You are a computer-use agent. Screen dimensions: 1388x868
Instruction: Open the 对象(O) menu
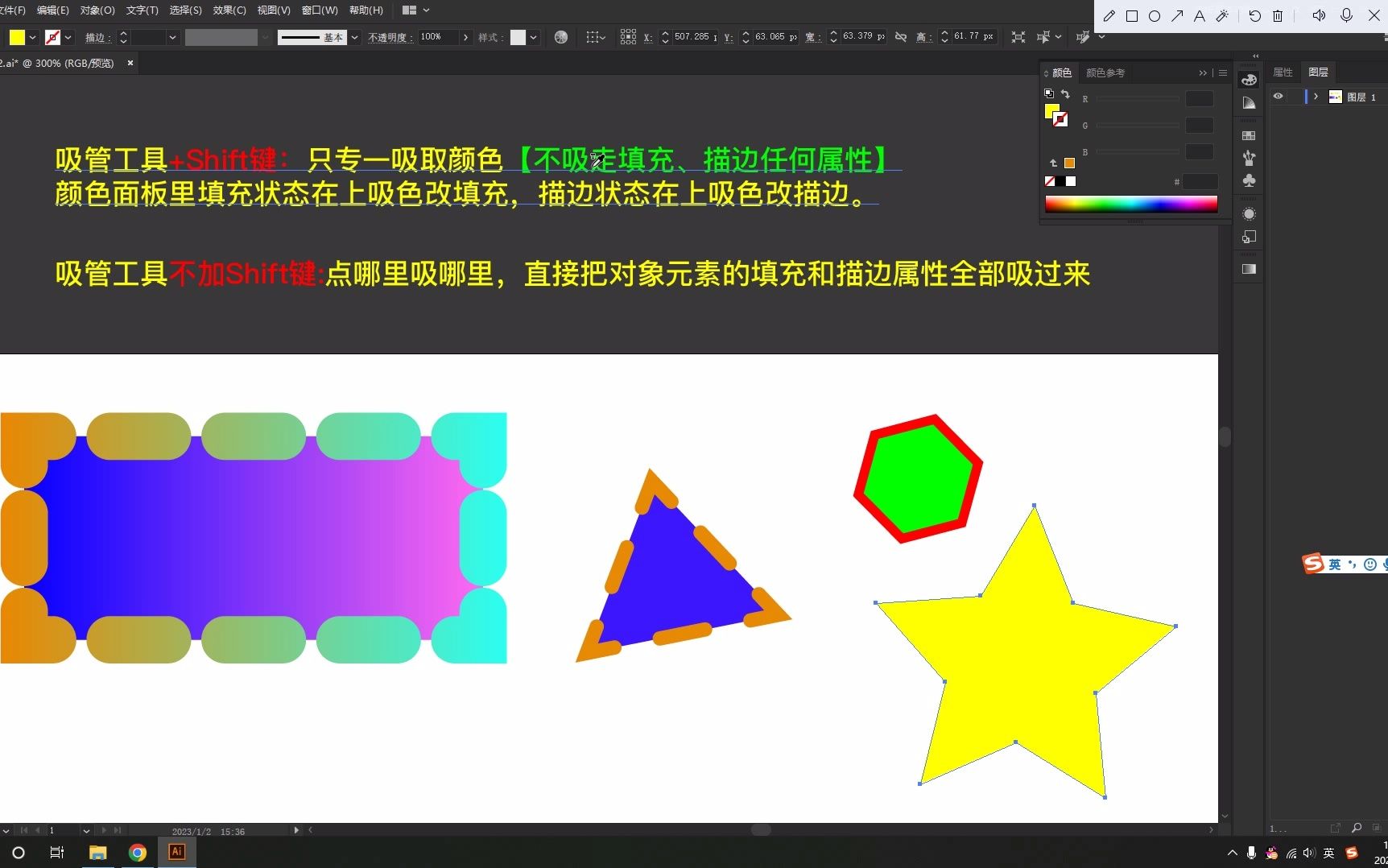97,10
